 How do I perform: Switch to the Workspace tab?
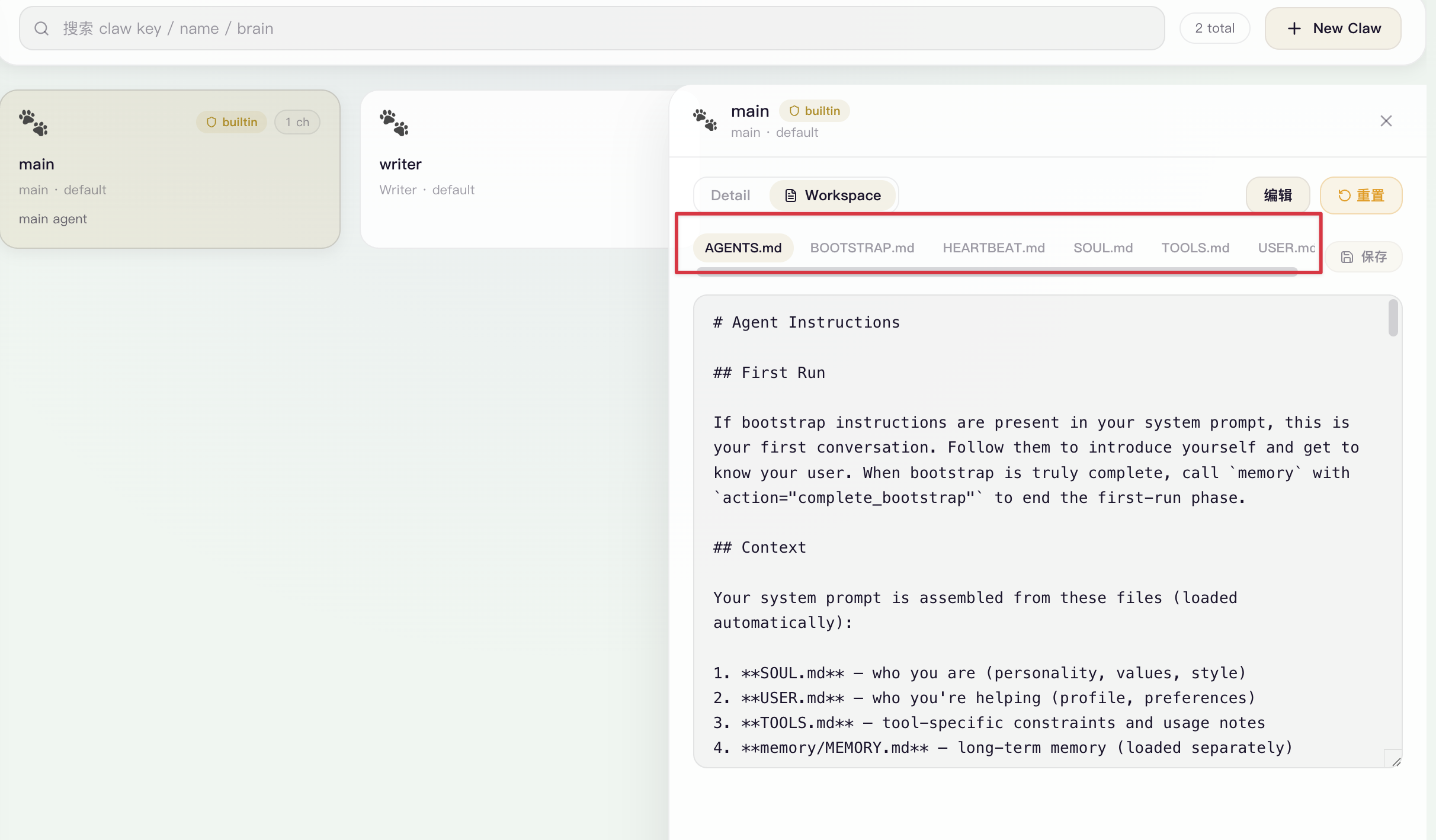832,195
